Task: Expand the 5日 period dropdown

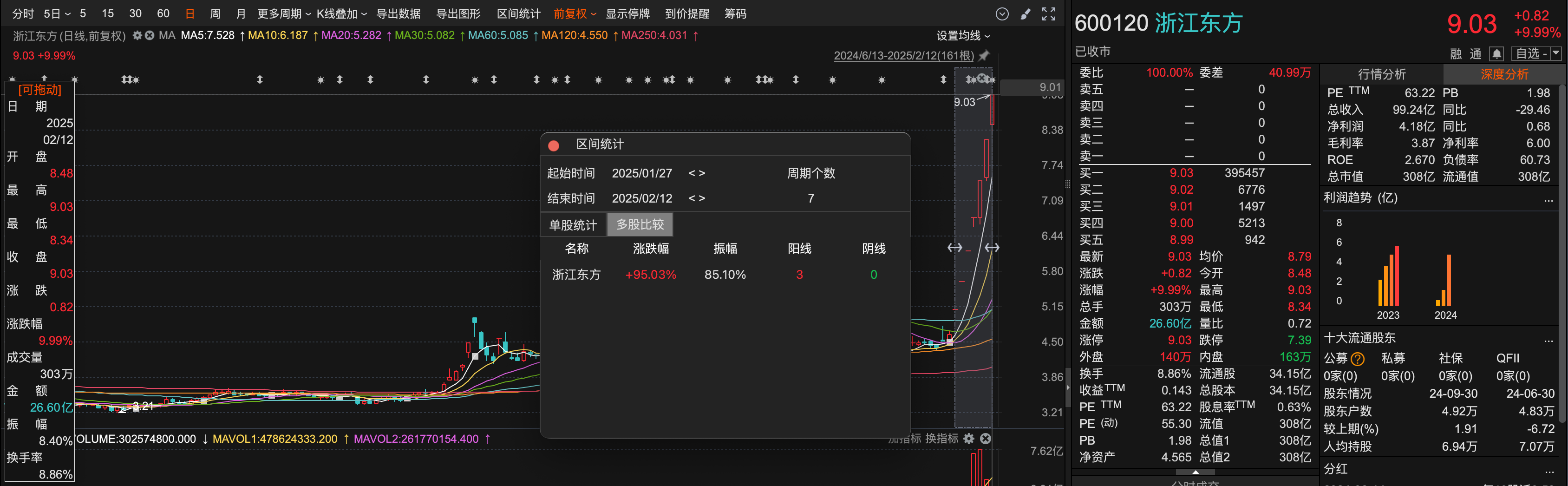Action: coord(57,13)
